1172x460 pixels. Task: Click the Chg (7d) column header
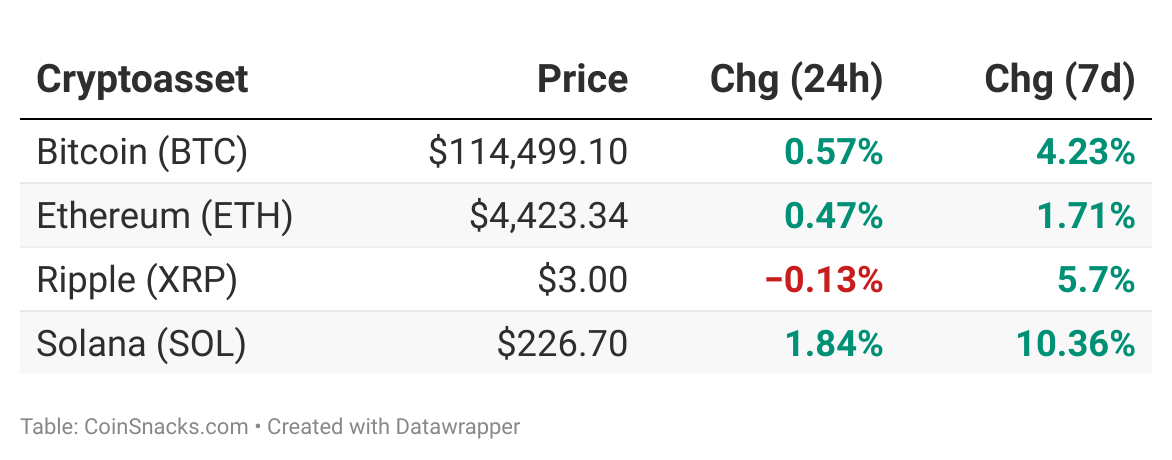click(x=1059, y=79)
